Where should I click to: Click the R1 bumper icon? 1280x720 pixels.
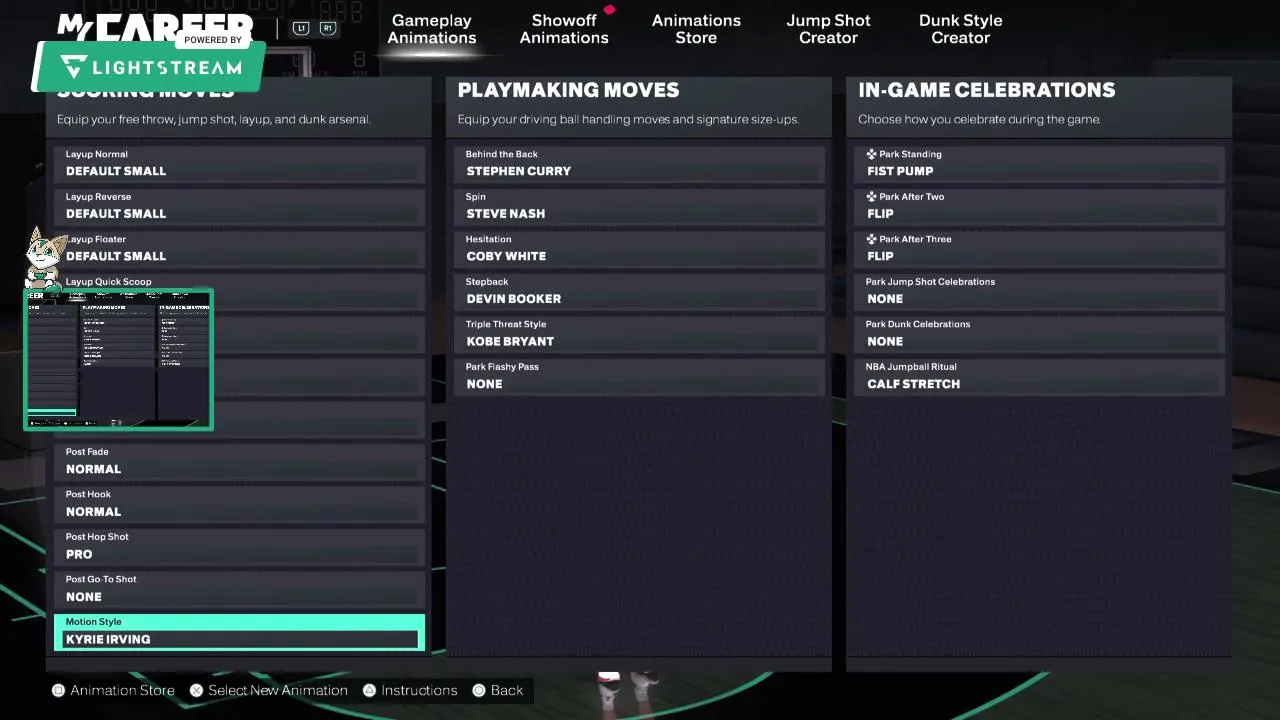327,28
